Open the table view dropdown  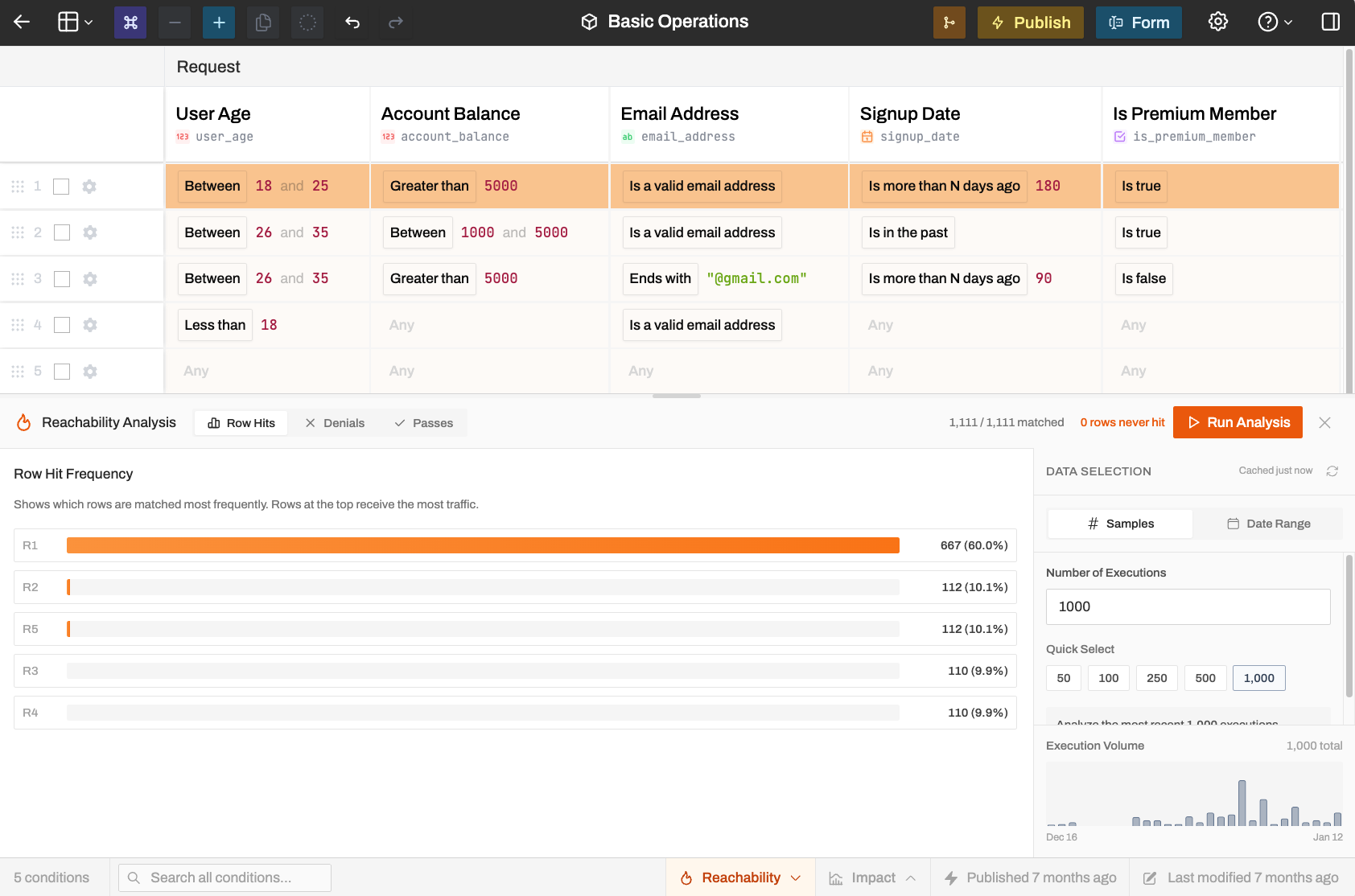(76, 23)
